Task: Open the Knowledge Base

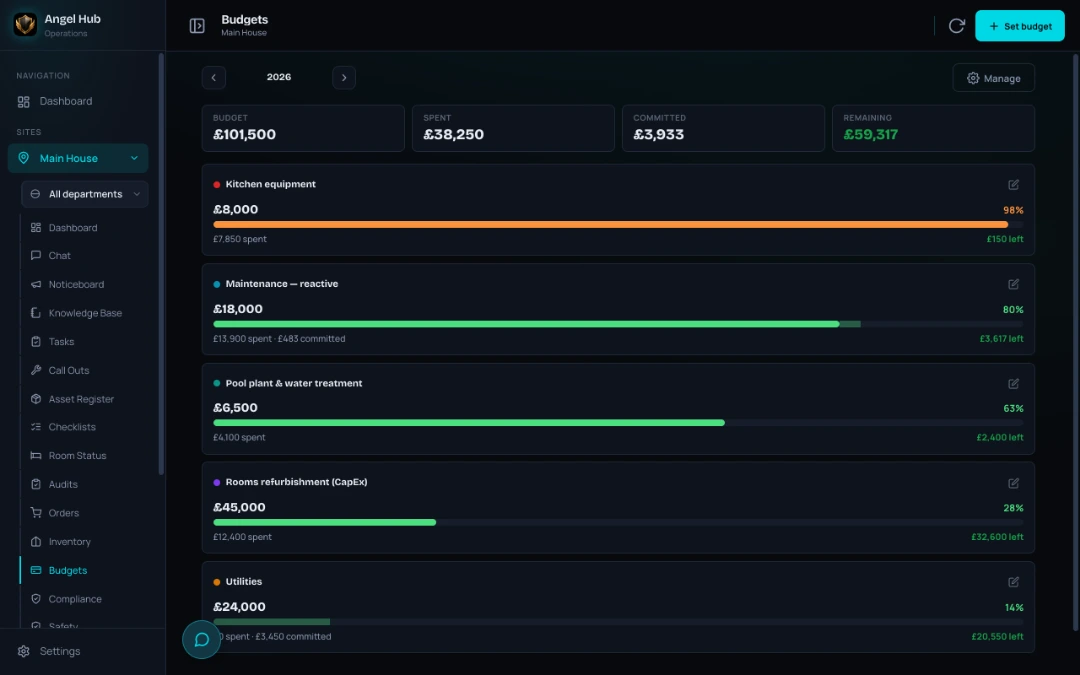Action: 85,313
